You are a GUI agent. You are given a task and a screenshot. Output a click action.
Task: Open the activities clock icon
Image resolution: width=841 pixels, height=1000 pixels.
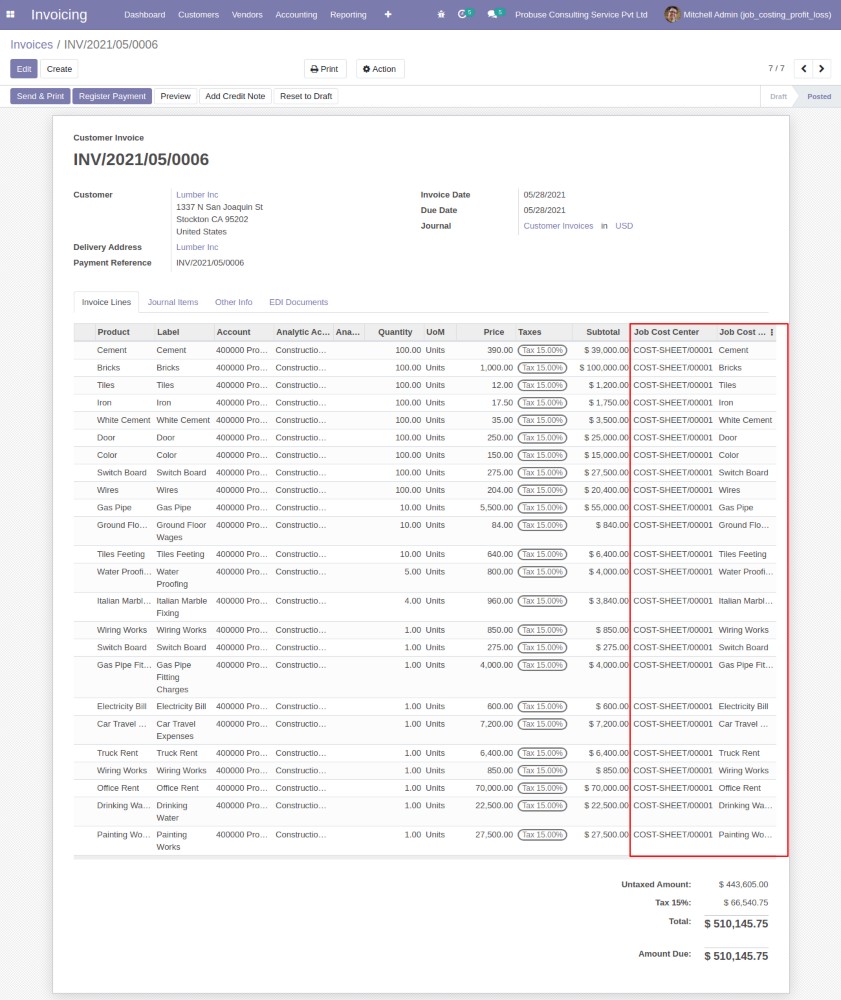[x=463, y=15]
